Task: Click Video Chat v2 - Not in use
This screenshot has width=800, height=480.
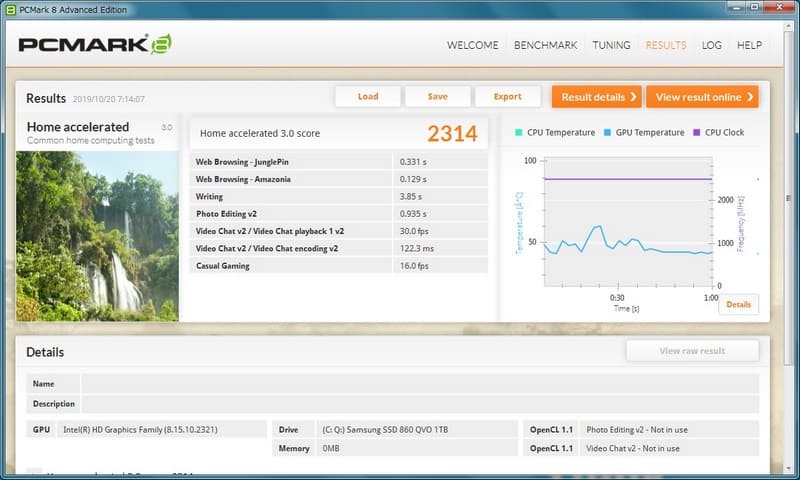Action: coord(633,448)
